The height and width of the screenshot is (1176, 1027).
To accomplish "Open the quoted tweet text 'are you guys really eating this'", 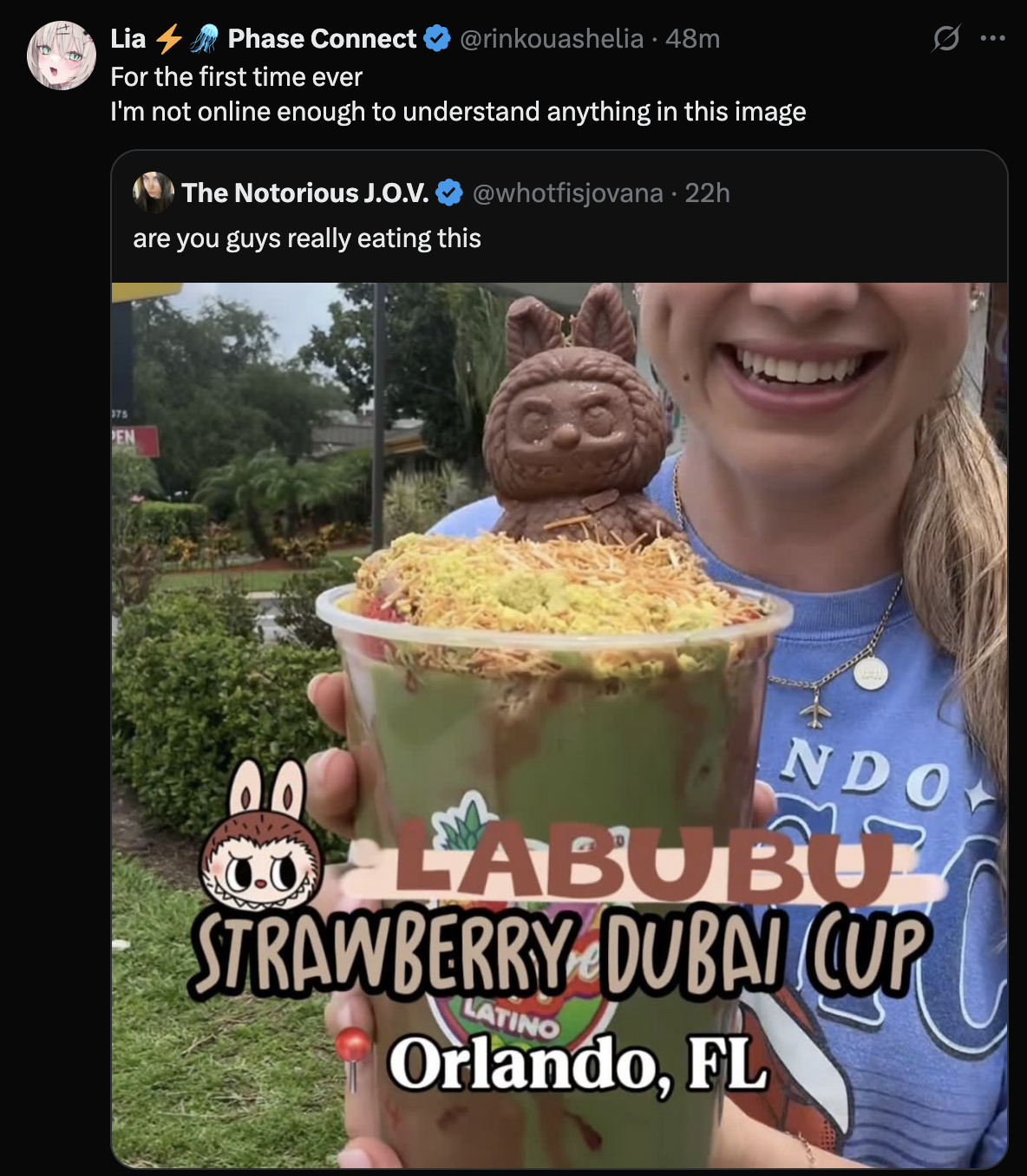I will [307, 238].
